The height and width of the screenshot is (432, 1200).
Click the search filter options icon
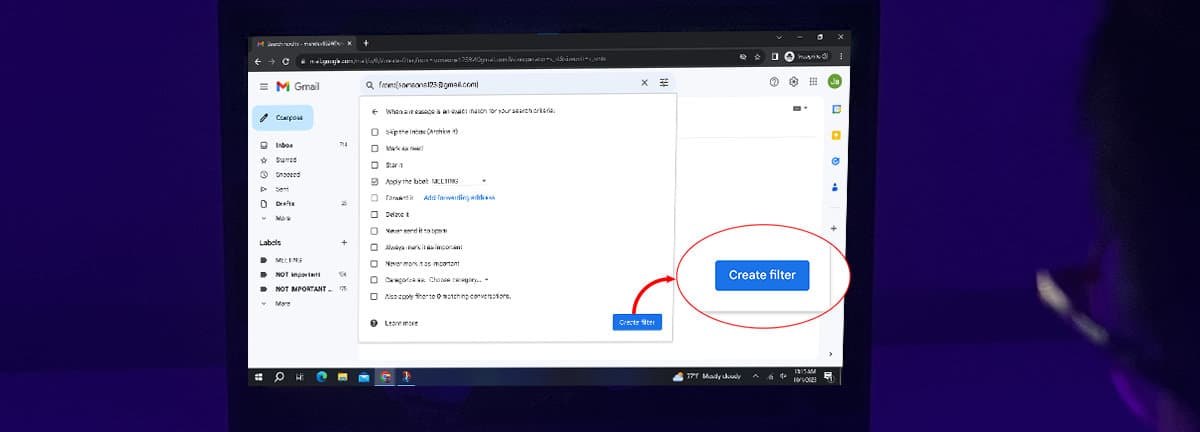pyautogui.click(x=664, y=84)
